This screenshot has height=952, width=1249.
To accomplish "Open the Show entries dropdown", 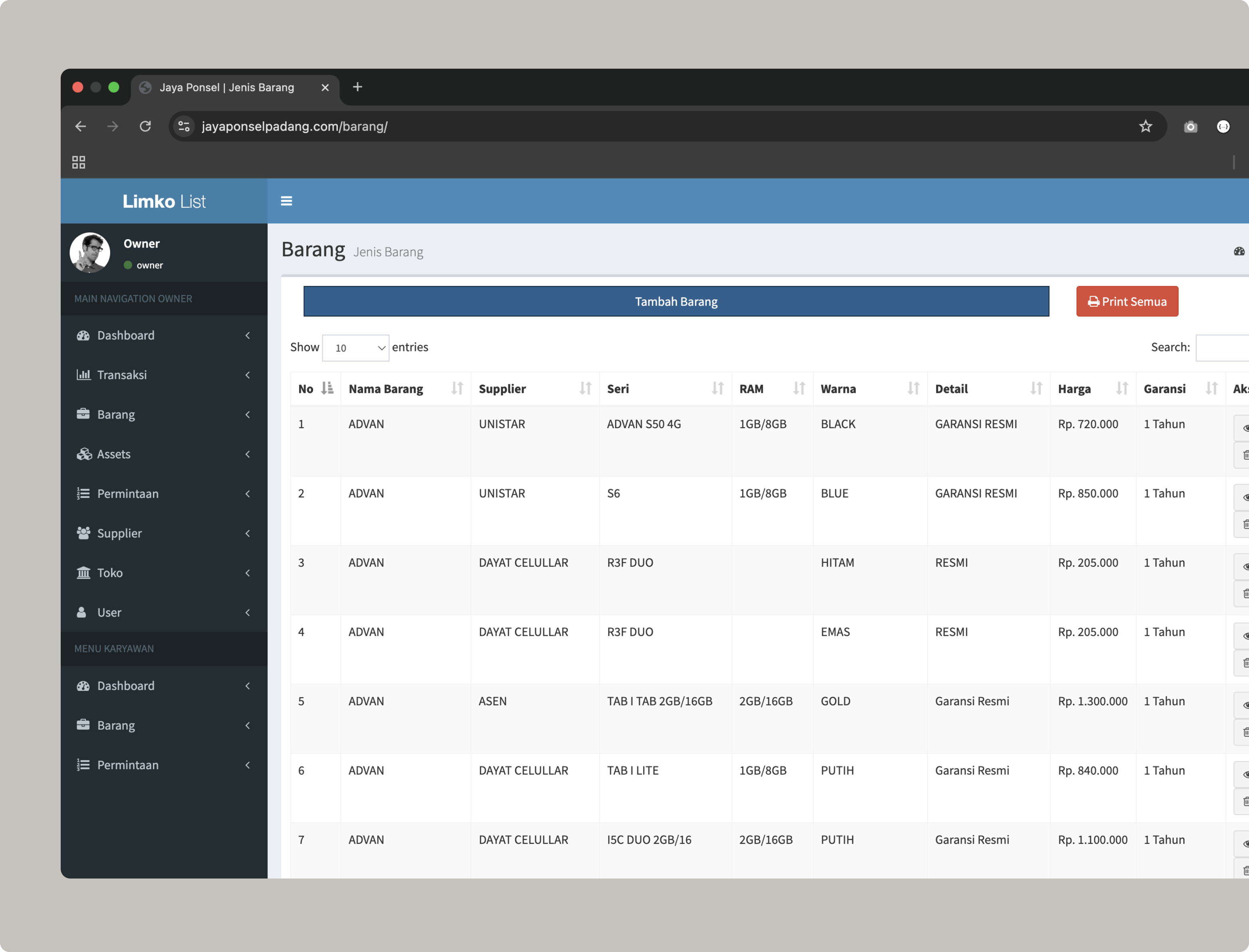I will 355,348.
